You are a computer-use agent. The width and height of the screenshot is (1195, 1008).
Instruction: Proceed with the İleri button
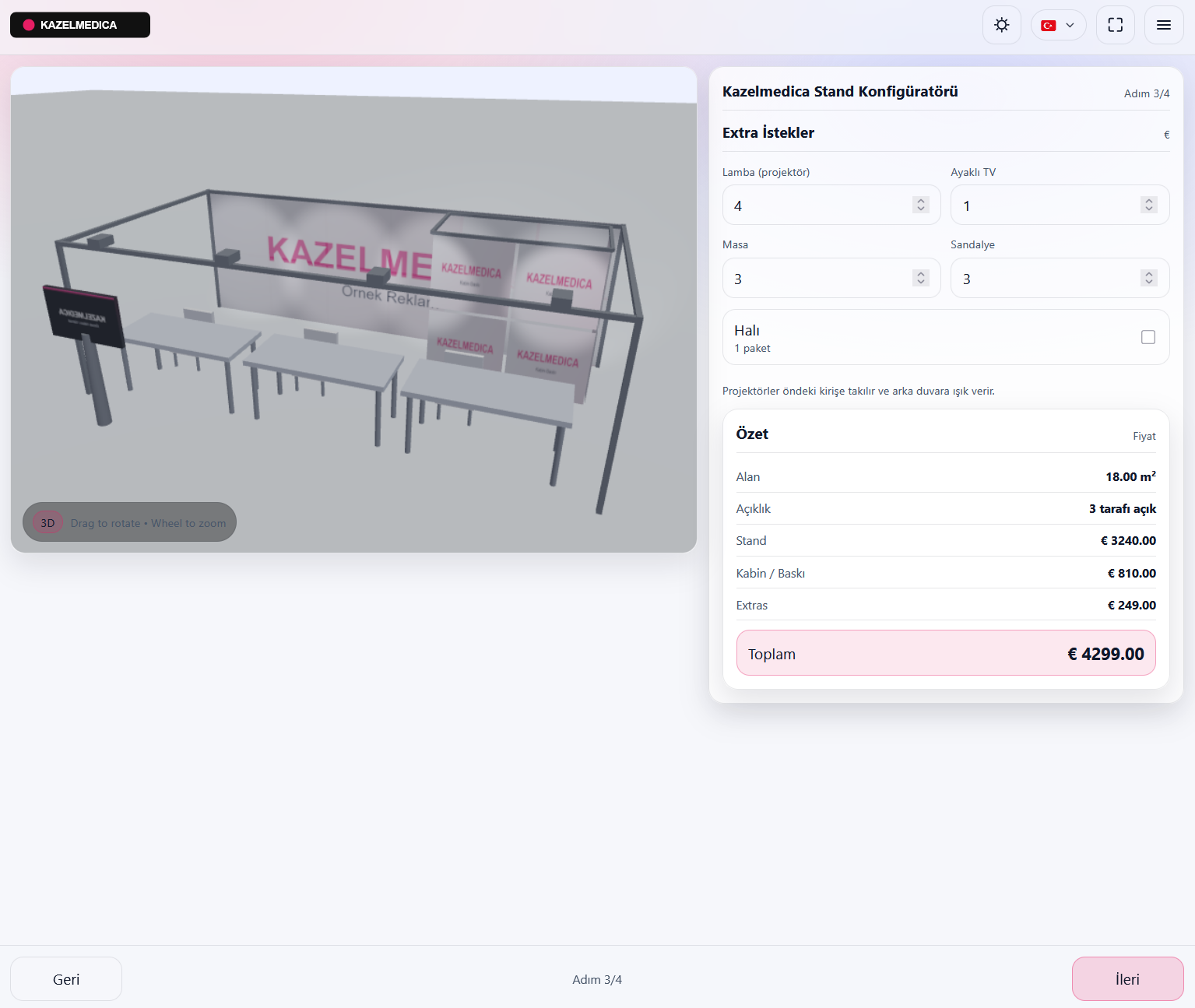(1126, 979)
